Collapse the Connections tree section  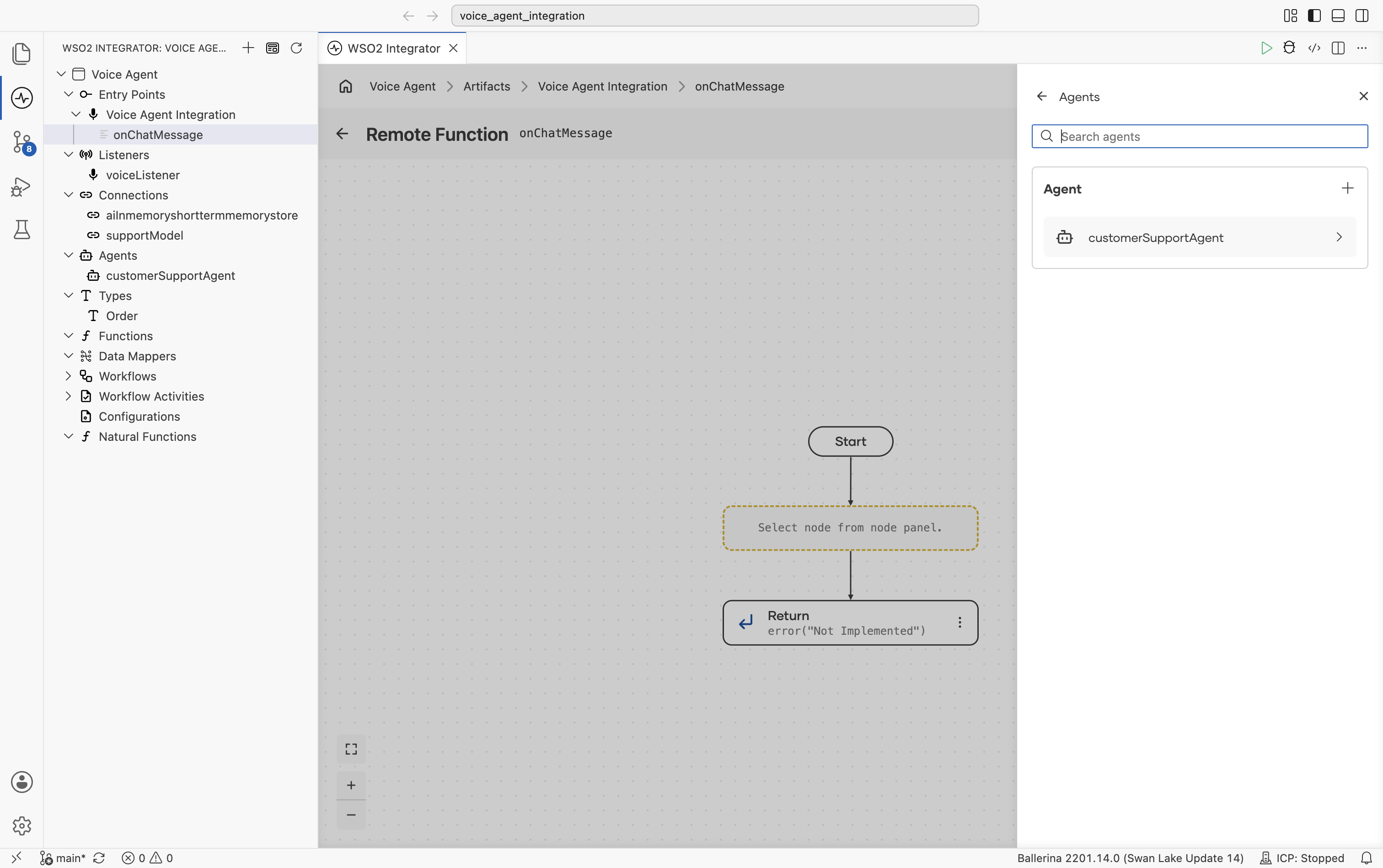[x=68, y=195]
